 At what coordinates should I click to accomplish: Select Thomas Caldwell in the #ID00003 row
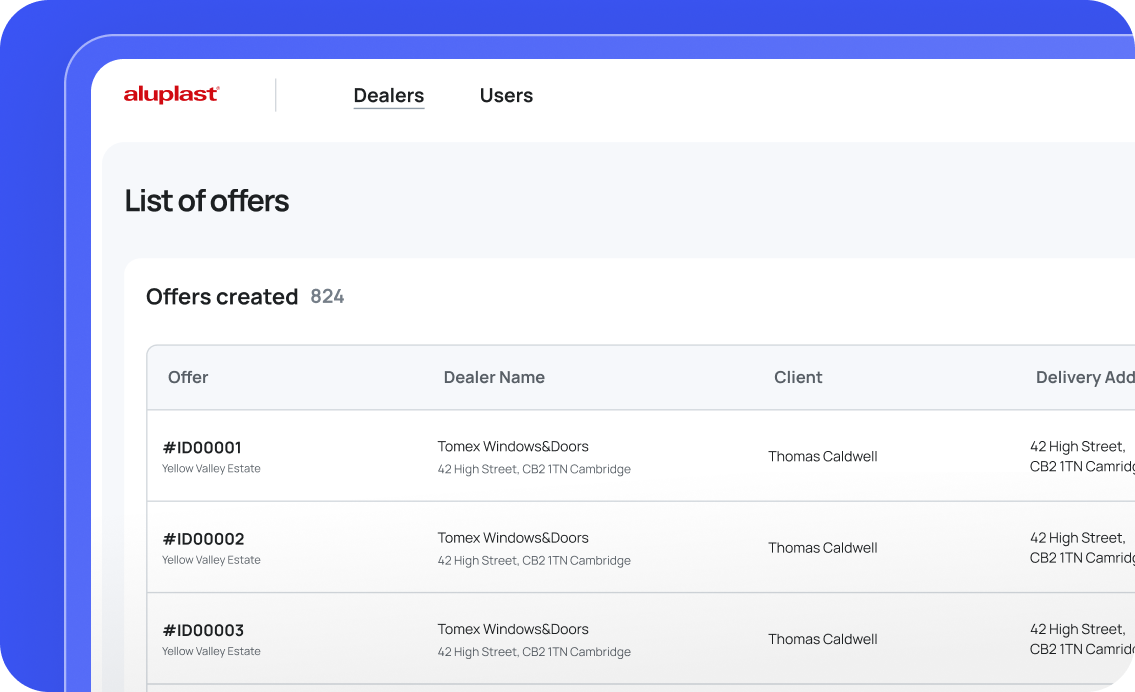tap(822, 639)
